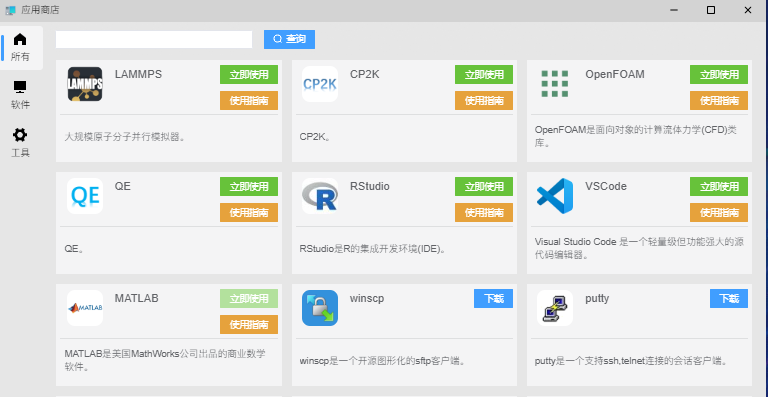
Task: Click the RStudio R logo
Action: 320,196
